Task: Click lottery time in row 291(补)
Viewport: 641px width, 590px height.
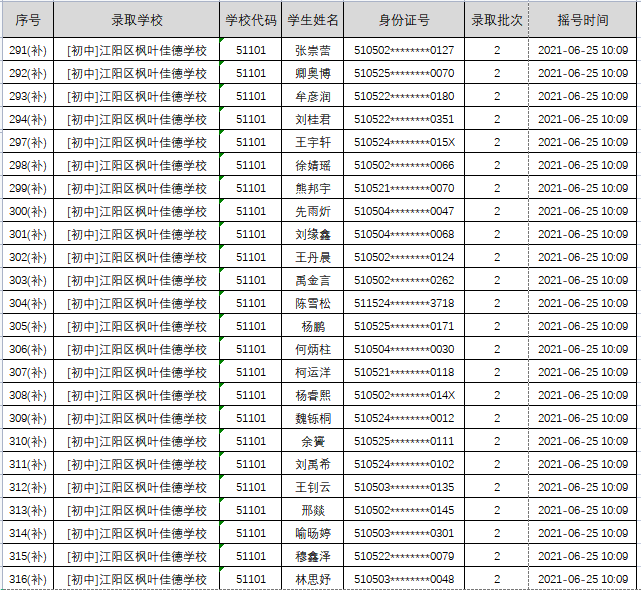Action: pos(583,50)
